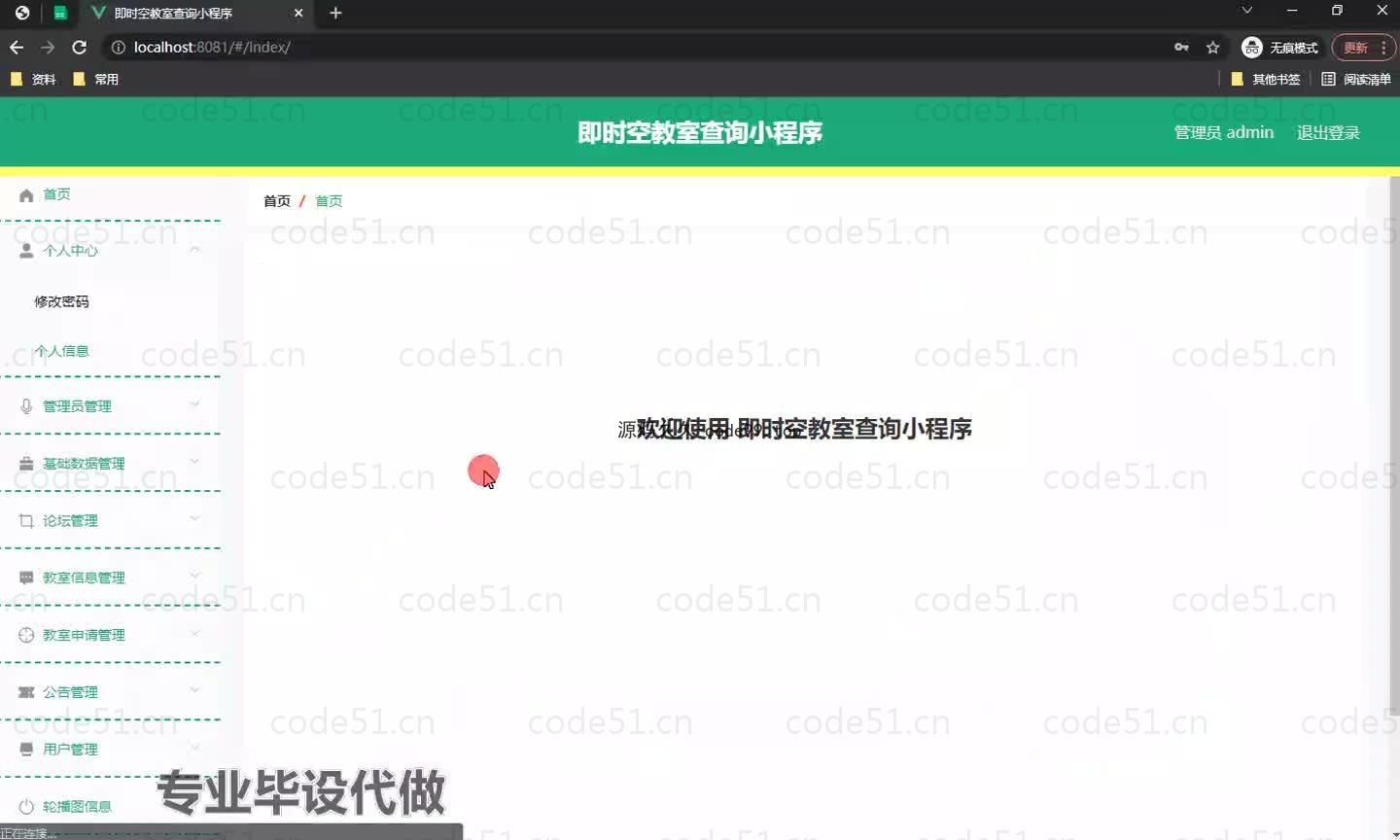Screen dimensions: 1400x840
Task: Close the 即时空教室查询小程序 tab
Action: tap(298, 13)
